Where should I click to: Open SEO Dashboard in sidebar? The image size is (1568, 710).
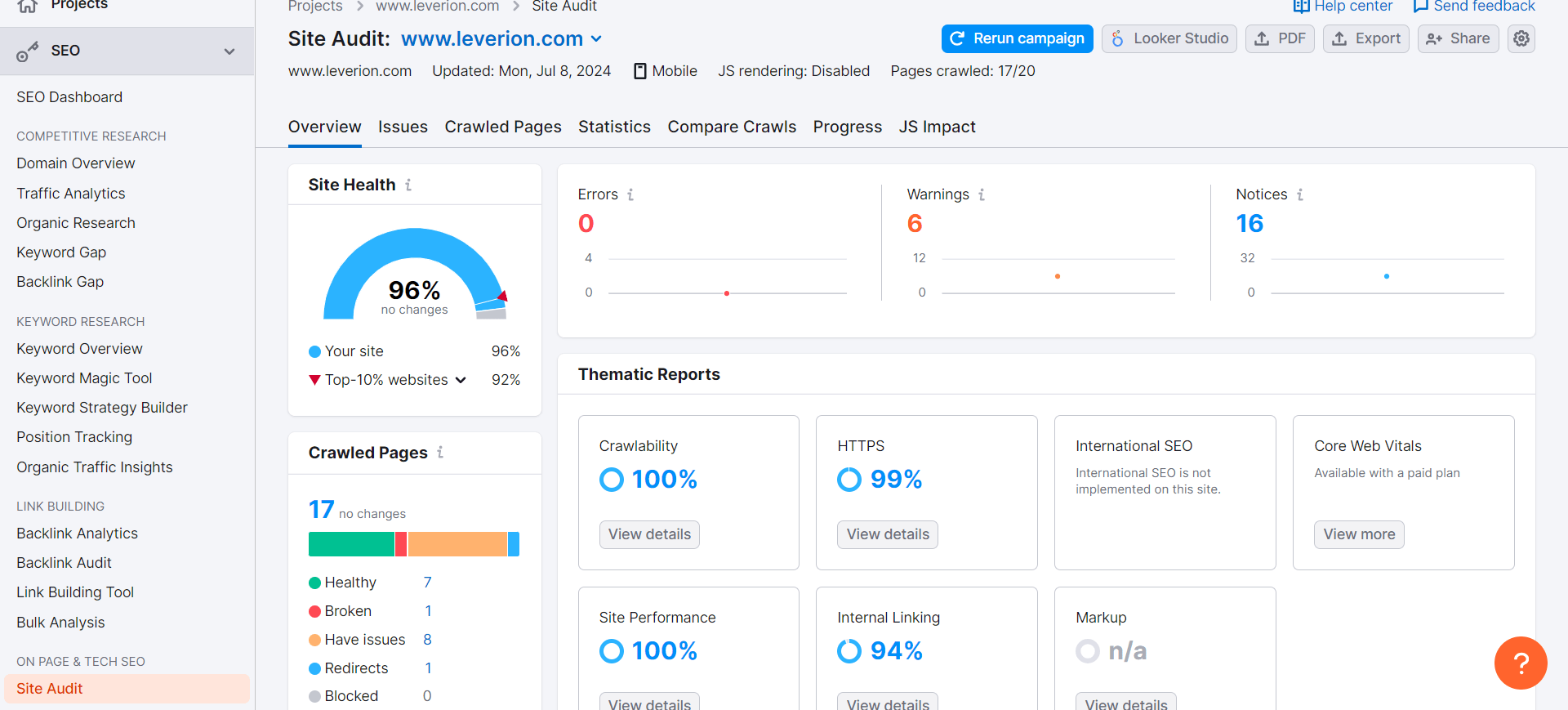coord(69,97)
